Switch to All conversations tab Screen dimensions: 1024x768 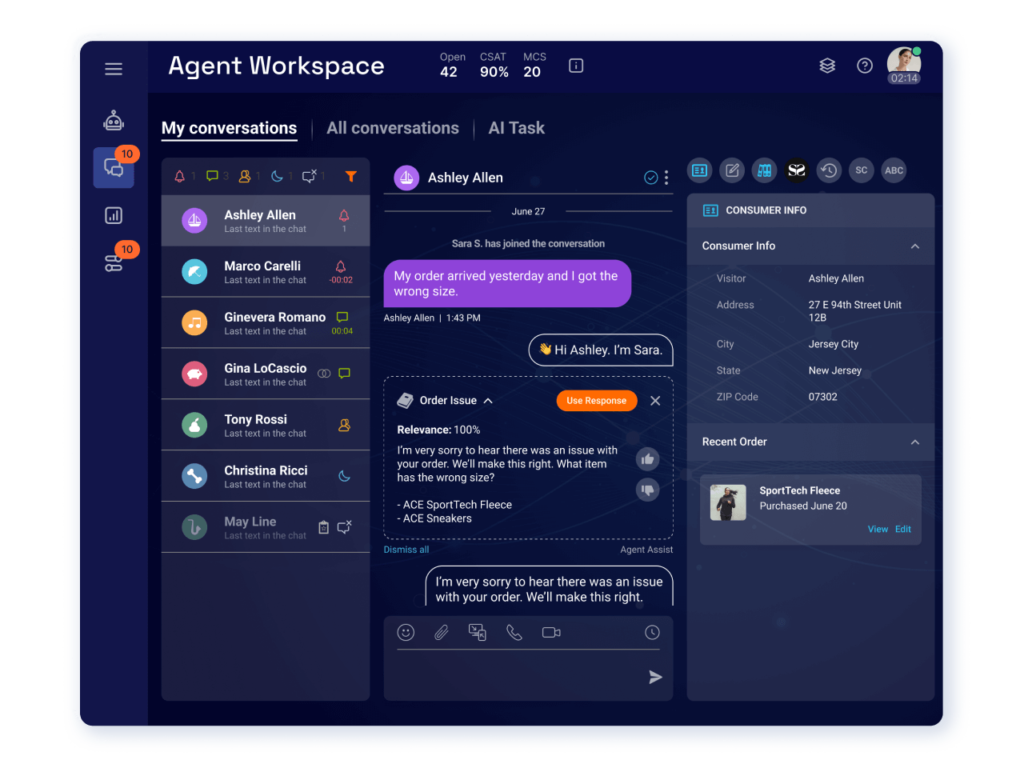coord(392,128)
